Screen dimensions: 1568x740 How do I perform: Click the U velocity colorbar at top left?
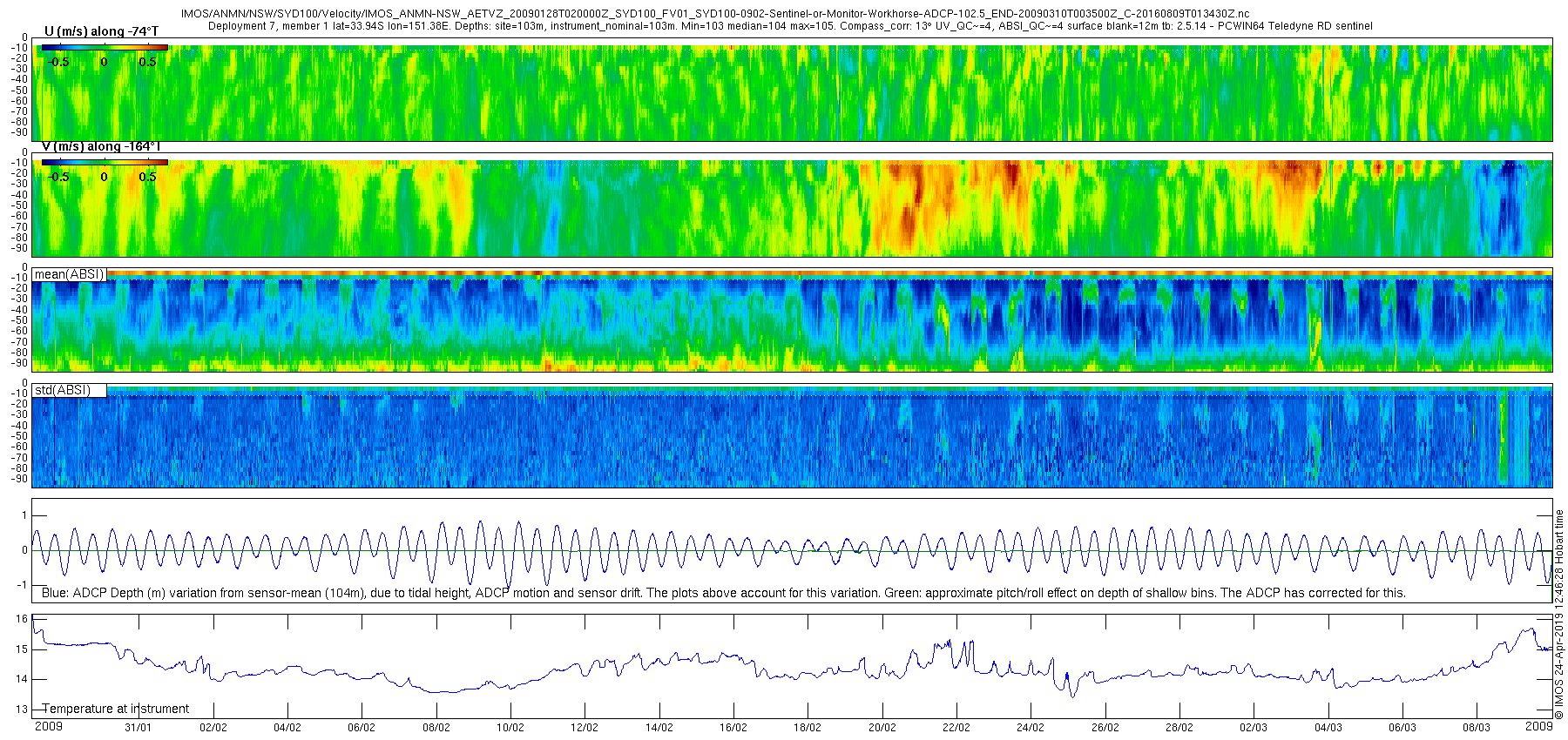pyautogui.click(x=105, y=47)
